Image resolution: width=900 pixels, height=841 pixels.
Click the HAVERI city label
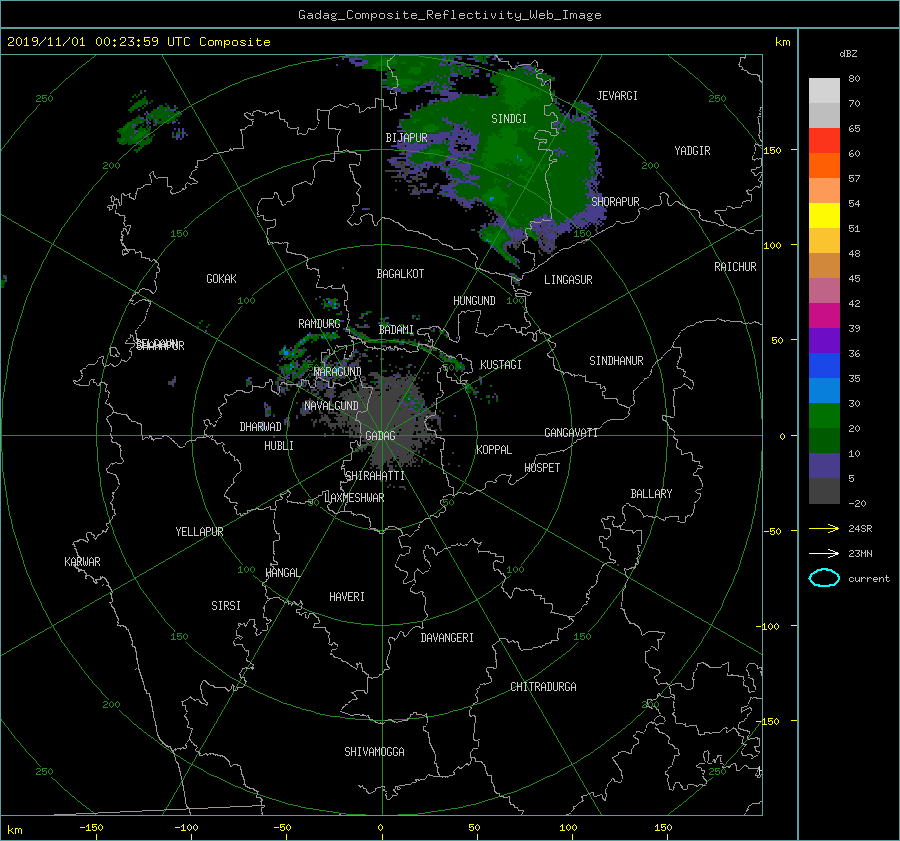(347, 598)
